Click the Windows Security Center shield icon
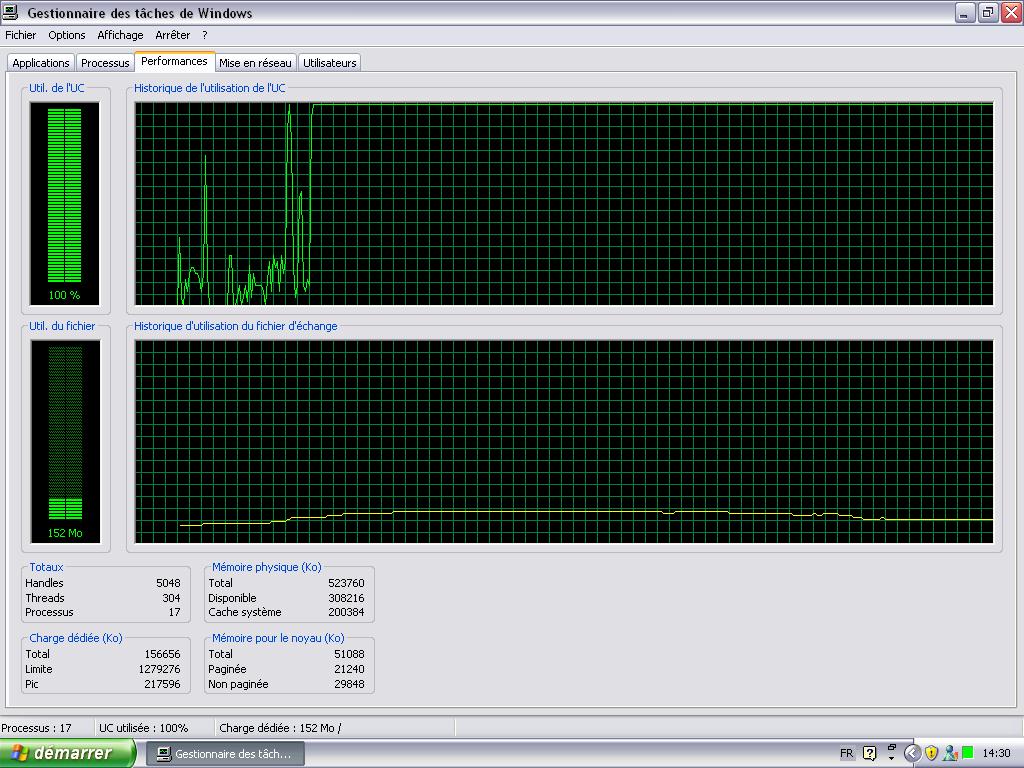 click(931, 753)
